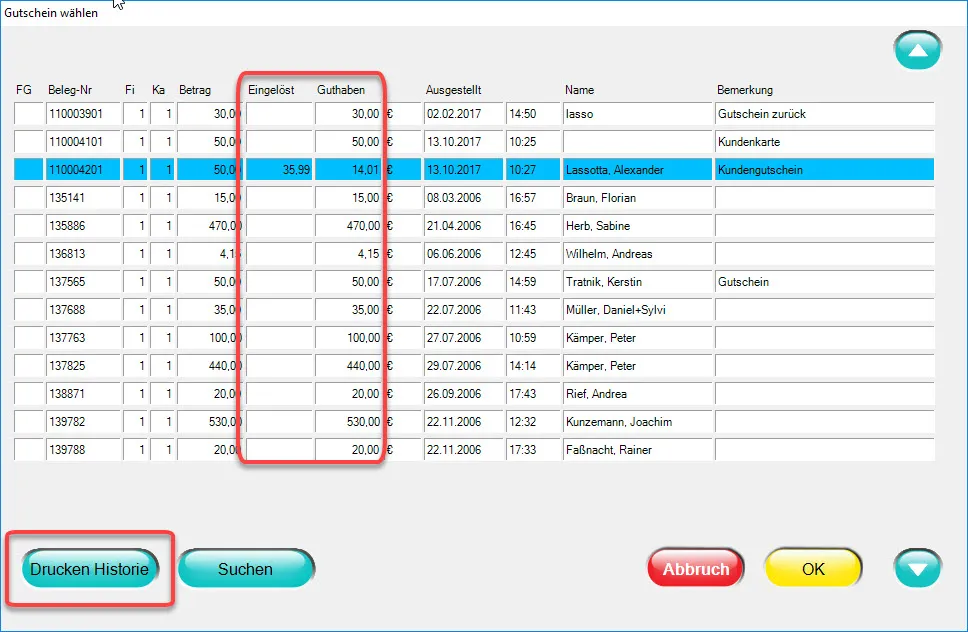The height and width of the screenshot is (632, 968).
Task: Click FG box for voucher 137565
Action: (x=28, y=282)
